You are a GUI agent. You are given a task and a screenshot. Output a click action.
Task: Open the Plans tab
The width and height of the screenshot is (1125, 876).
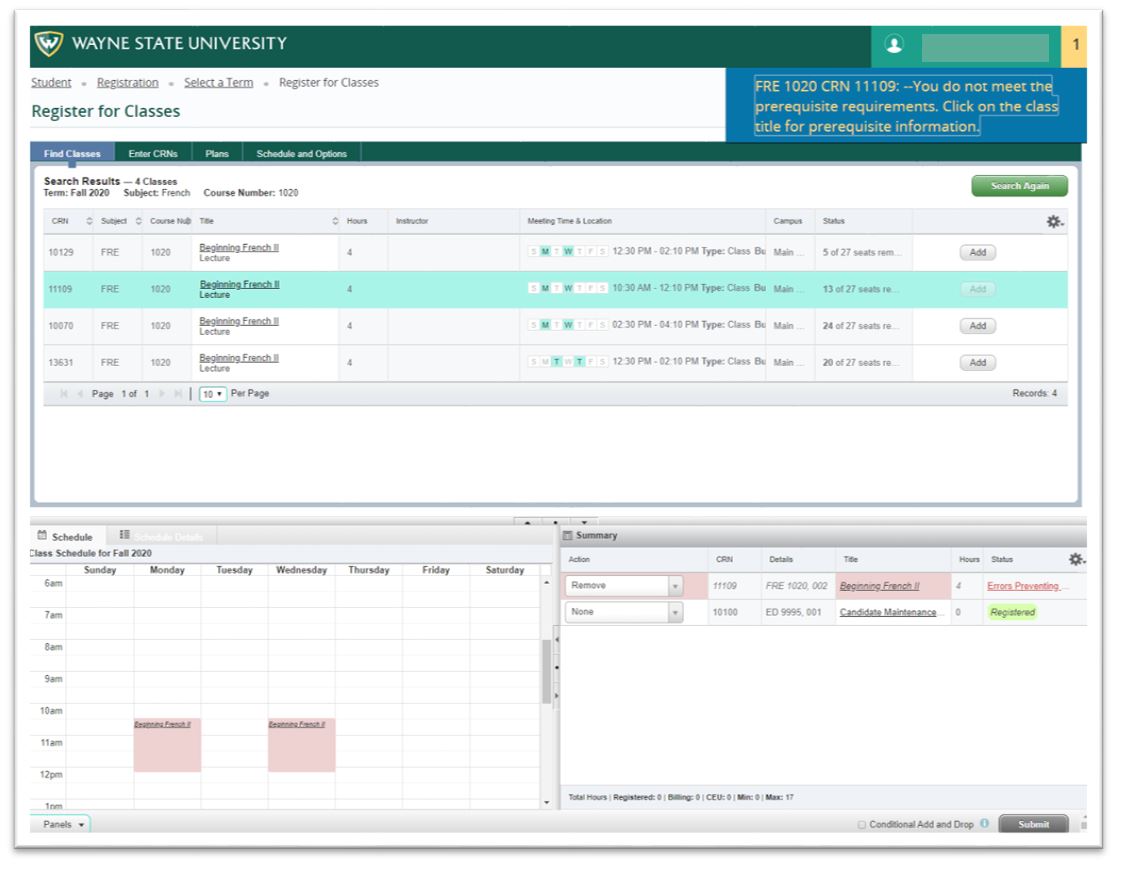pyautogui.click(x=217, y=154)
